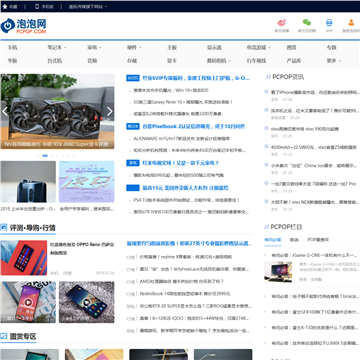This screenshot has width=360, height=360.
Task: Open the mobile version phone icon
Action: click(37, 6)
